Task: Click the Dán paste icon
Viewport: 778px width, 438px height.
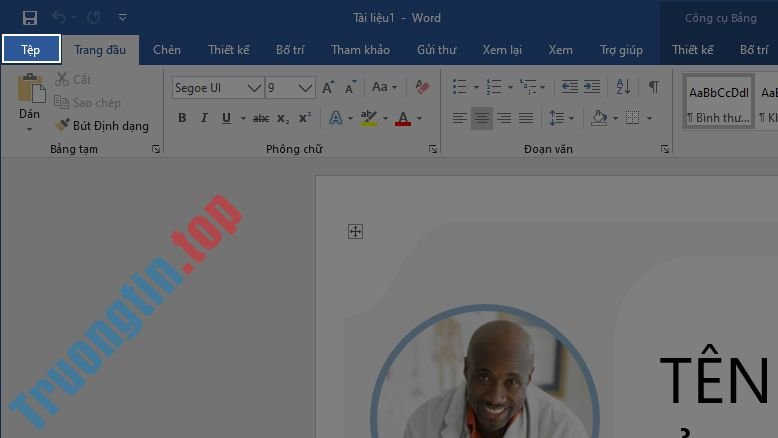Action: pos(31,89)
